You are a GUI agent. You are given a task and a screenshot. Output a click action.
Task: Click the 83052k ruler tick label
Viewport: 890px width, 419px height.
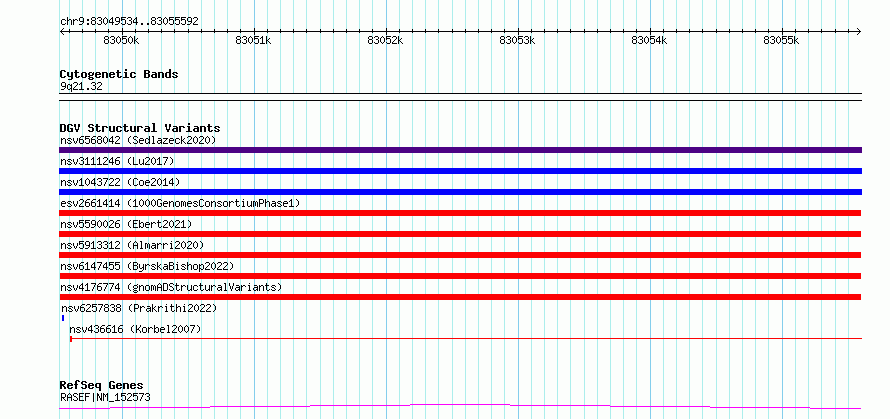pos(385,40)
